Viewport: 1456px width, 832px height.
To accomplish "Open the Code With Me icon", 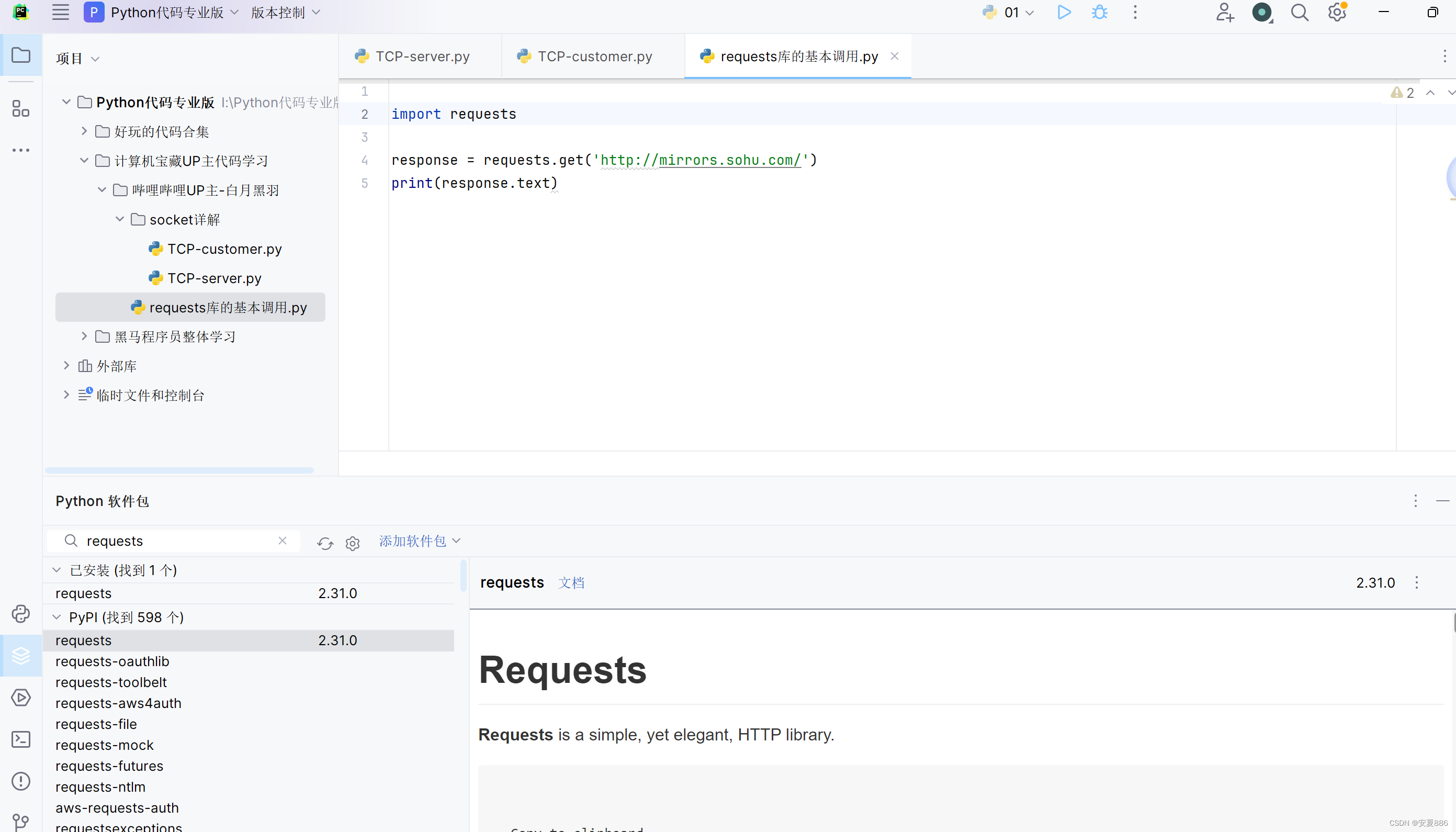I will point(1224,13).
